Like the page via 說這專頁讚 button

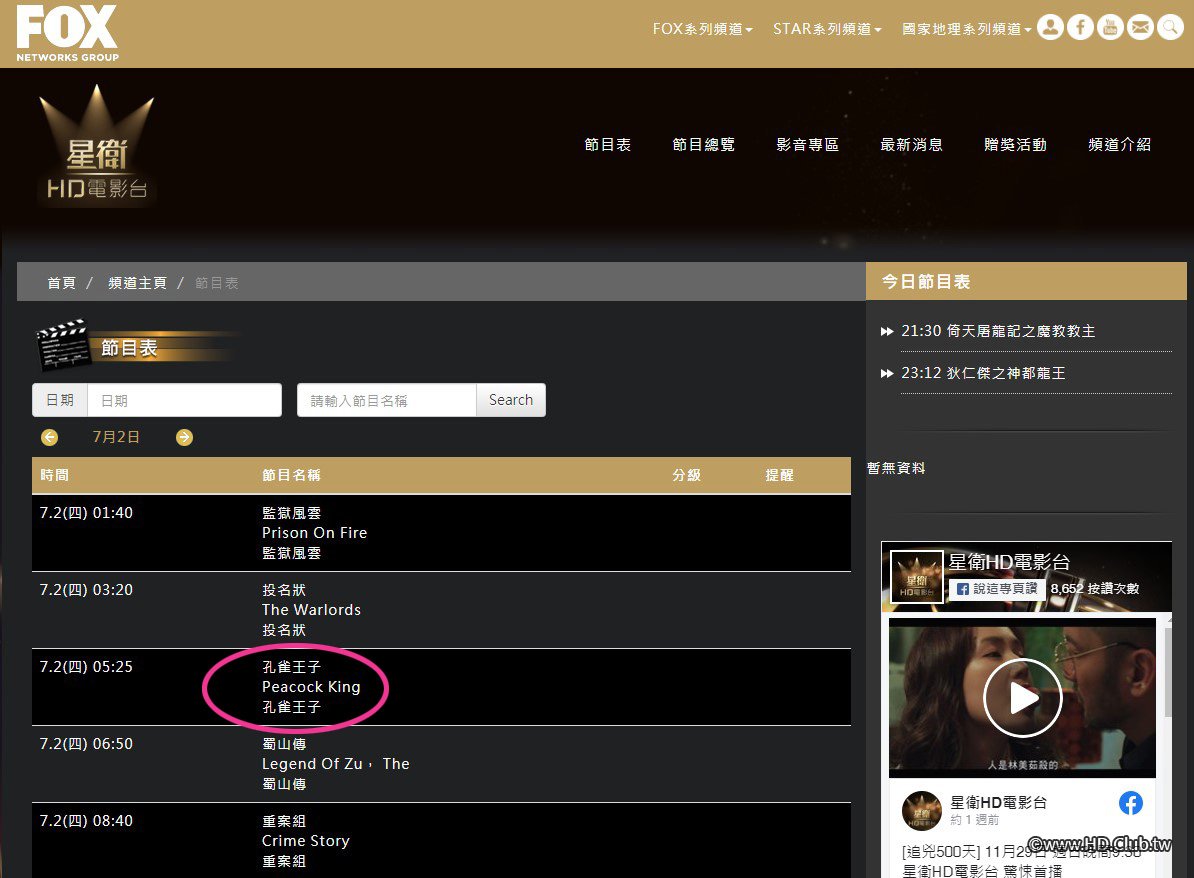coord(997,589)
